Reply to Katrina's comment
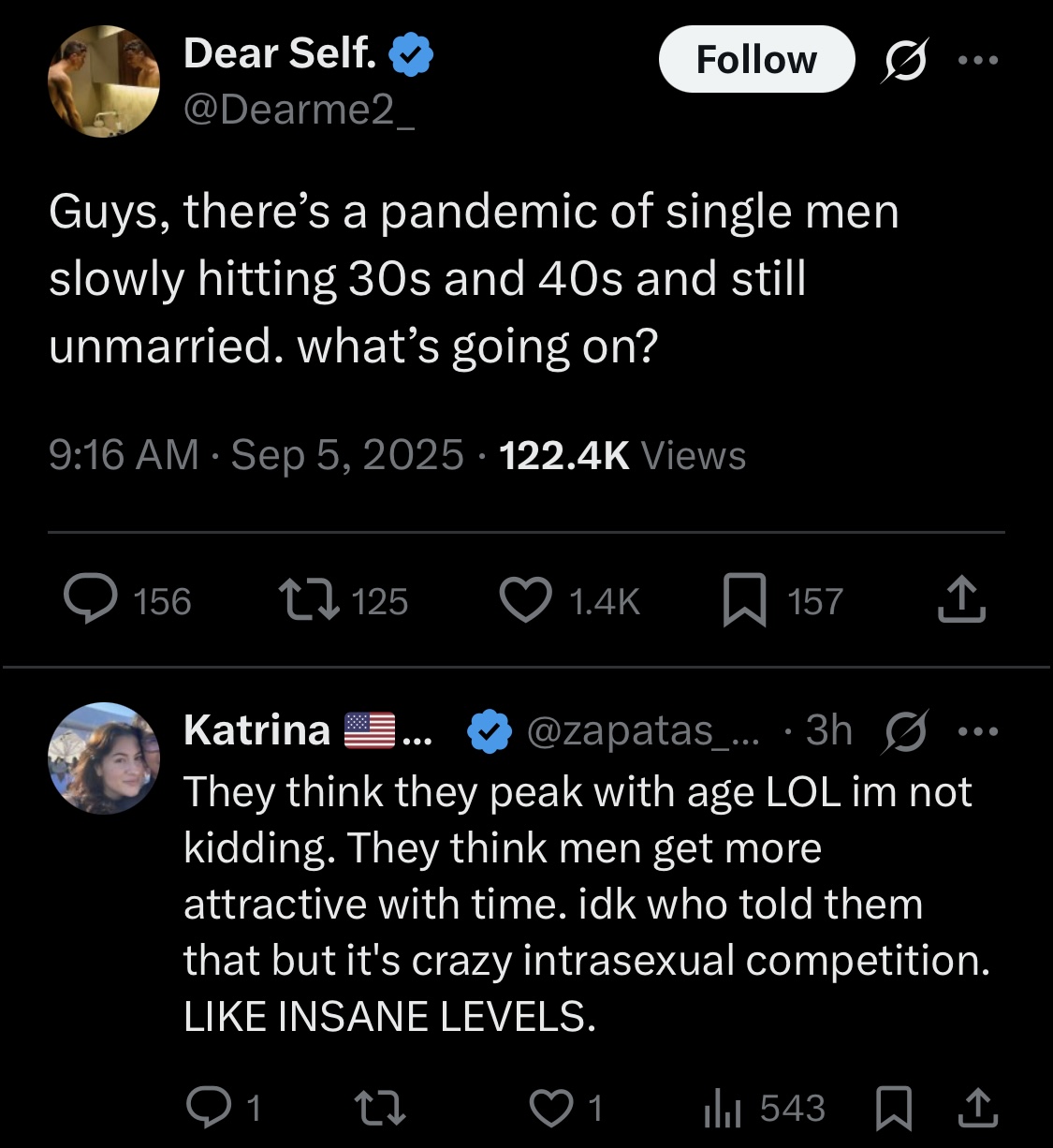The height and width of the screenshot is (1148, 1053). click(x=207, y=1108)
